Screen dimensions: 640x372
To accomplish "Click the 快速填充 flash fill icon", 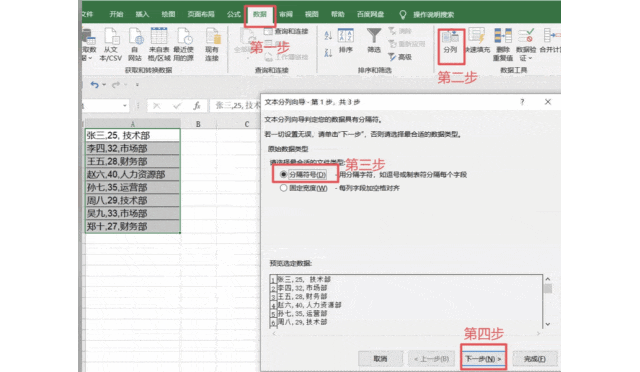I will 476,36.
